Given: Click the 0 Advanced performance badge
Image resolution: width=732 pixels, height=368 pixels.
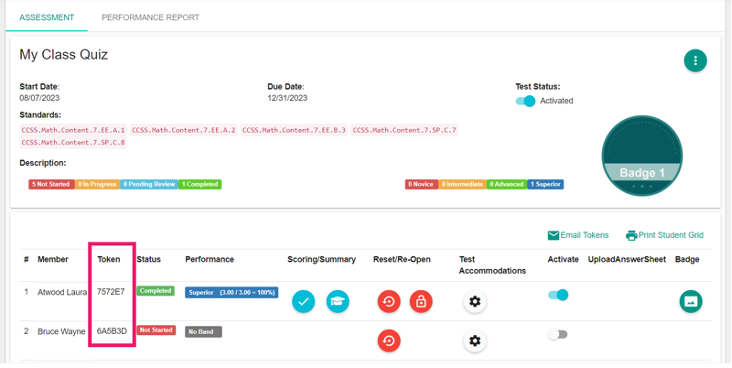Looking at the screenshot, I should 507,184.
